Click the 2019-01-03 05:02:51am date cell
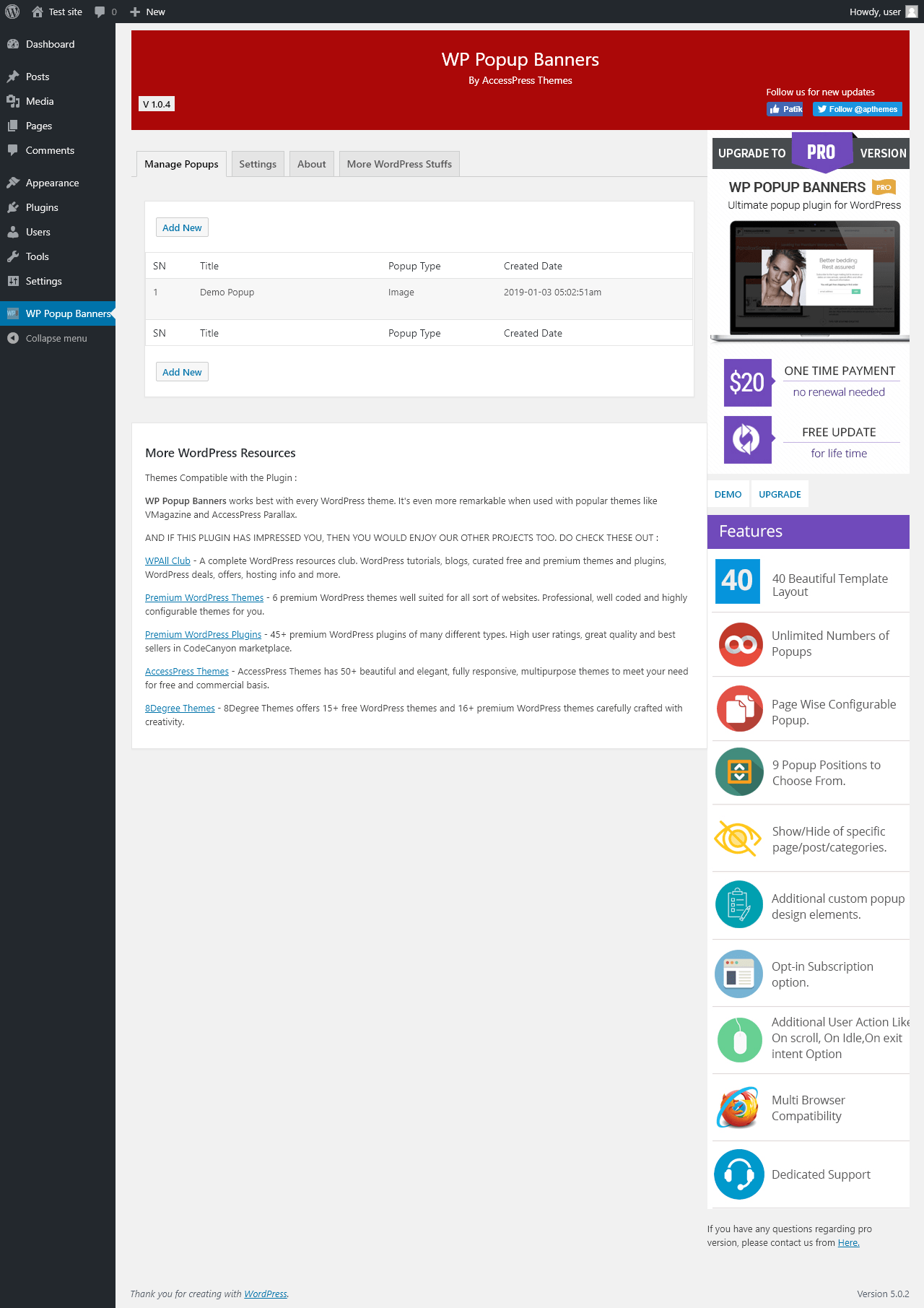Screen dimensions: 924x1308 pos(552,293)
